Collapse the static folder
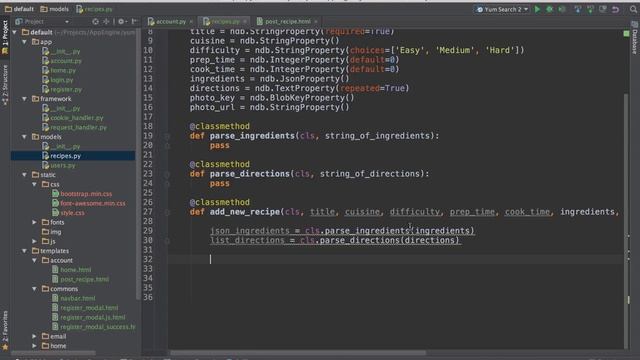This screenshot has width=640, height=360. [24, 175]
